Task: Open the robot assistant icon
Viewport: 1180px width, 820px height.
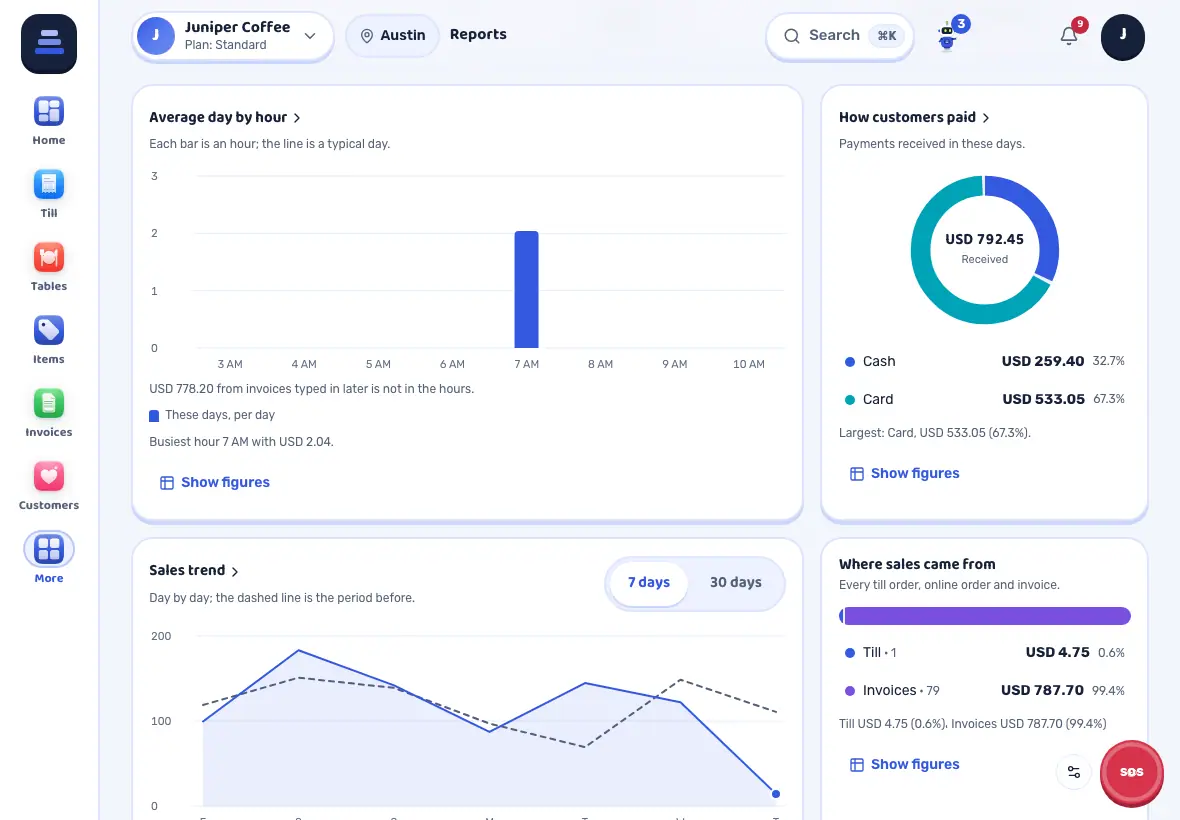Action: 947,36
